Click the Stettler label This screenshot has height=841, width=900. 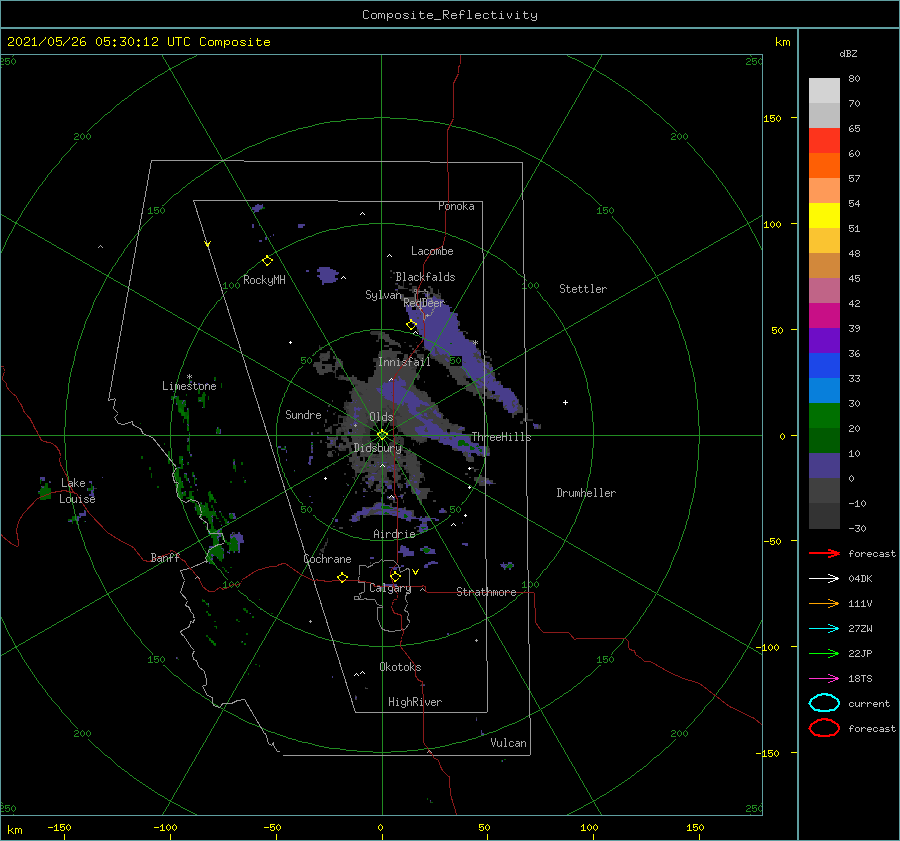pyautogui.click(x=583, y=289)
